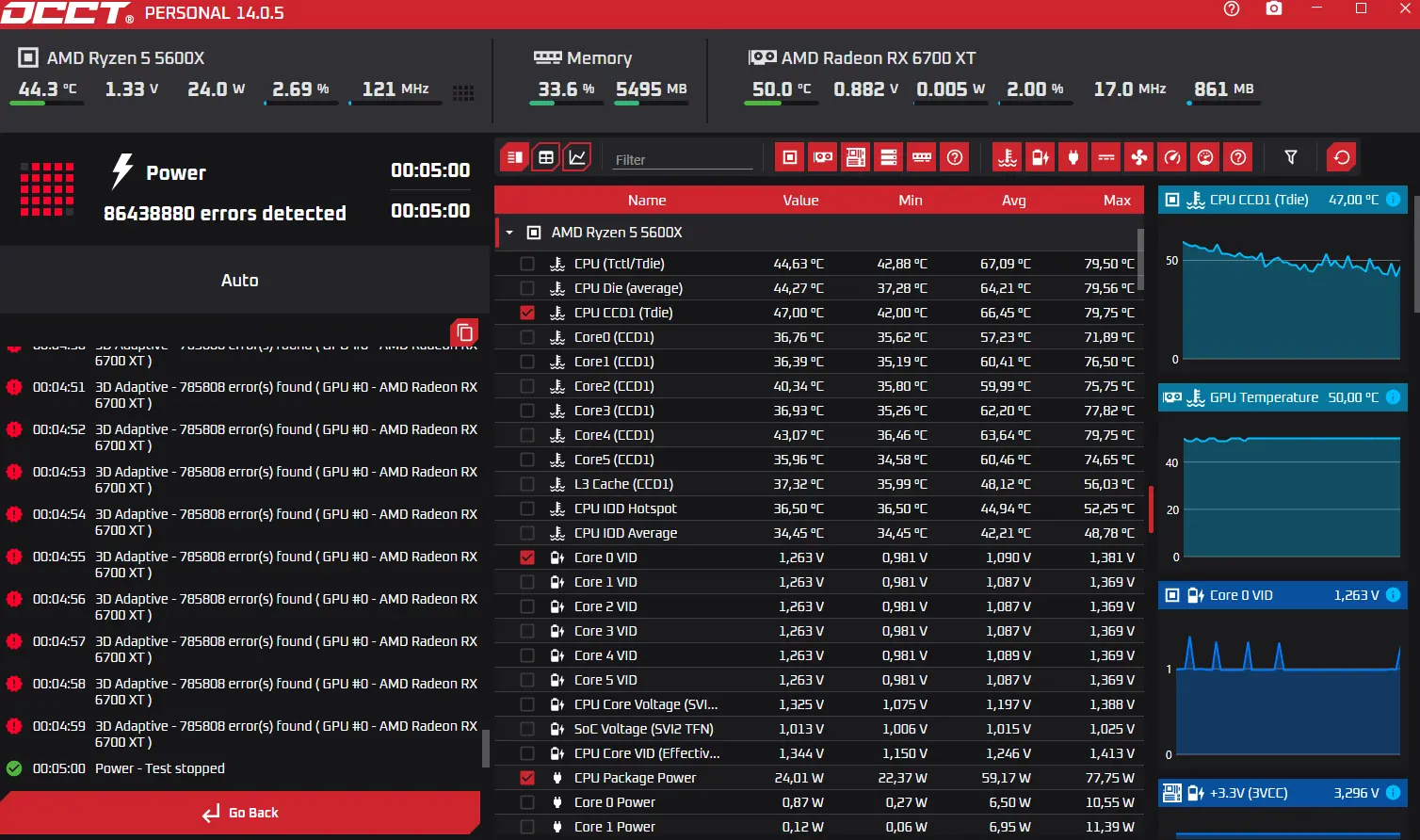
Task: Click the GPU memory 861 MB readout
Action: click(x=1224, y=89)
